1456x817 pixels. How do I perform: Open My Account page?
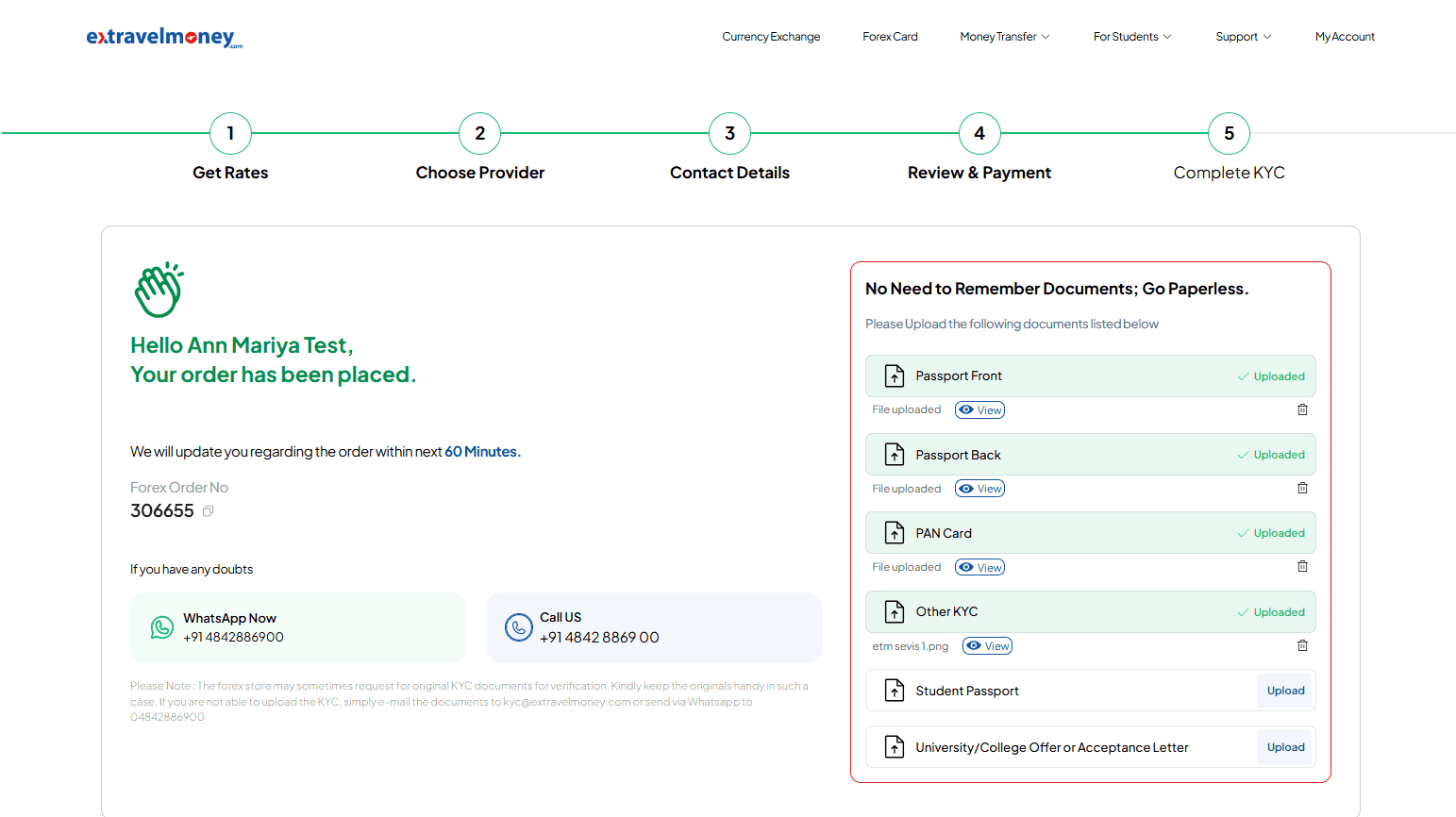pyautogui.click(x=1345, y=37)
